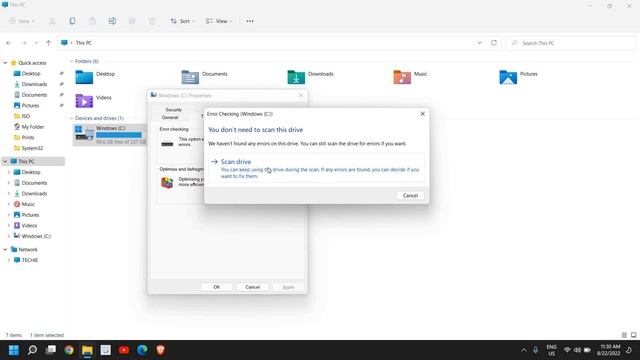The image size is (640, 360).
Task: Show hidden system tray icons
Action: tap(524, 350)
